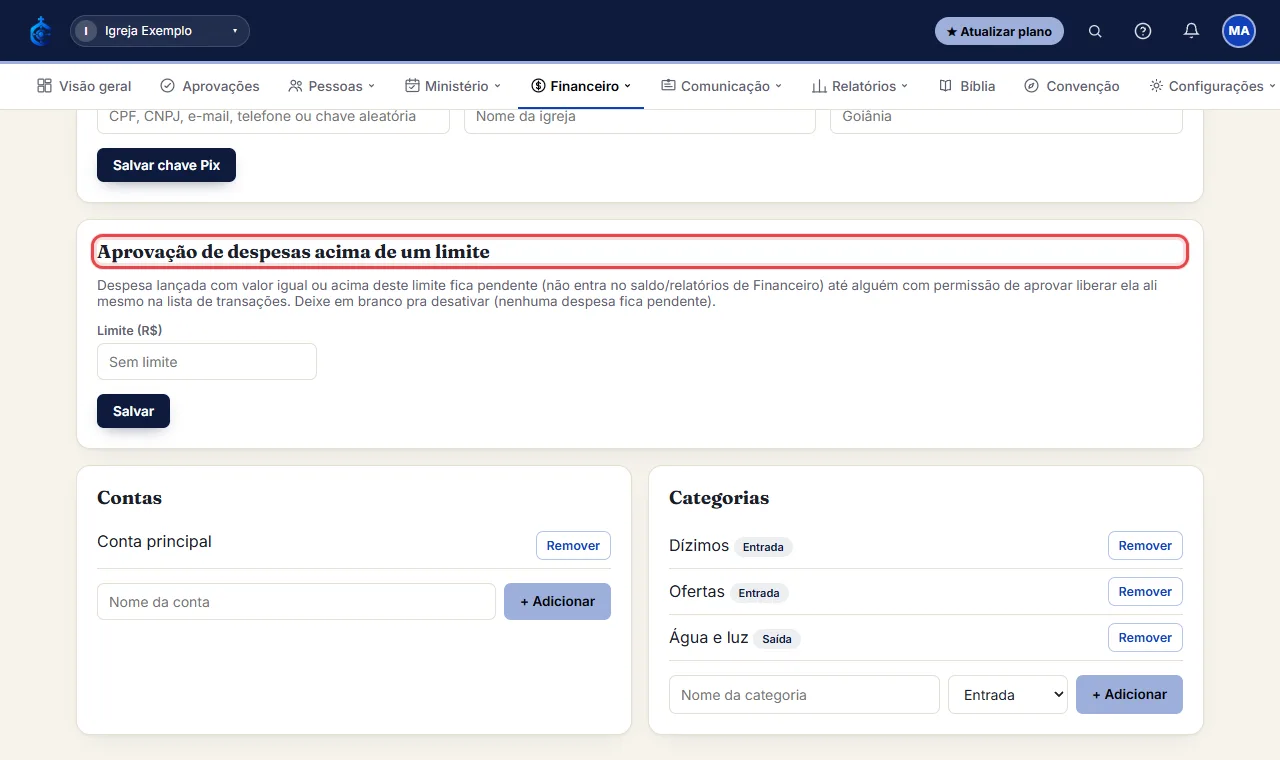Go to the Visão geral tab

click(84, 86)
